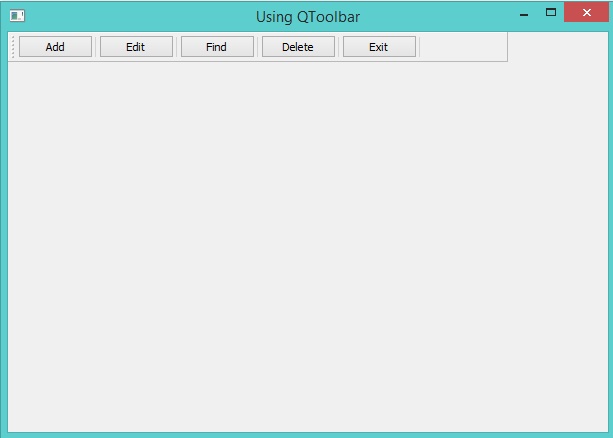
Task: Hit the Exit button in the toolbar
Action: [x=379, y=47]
